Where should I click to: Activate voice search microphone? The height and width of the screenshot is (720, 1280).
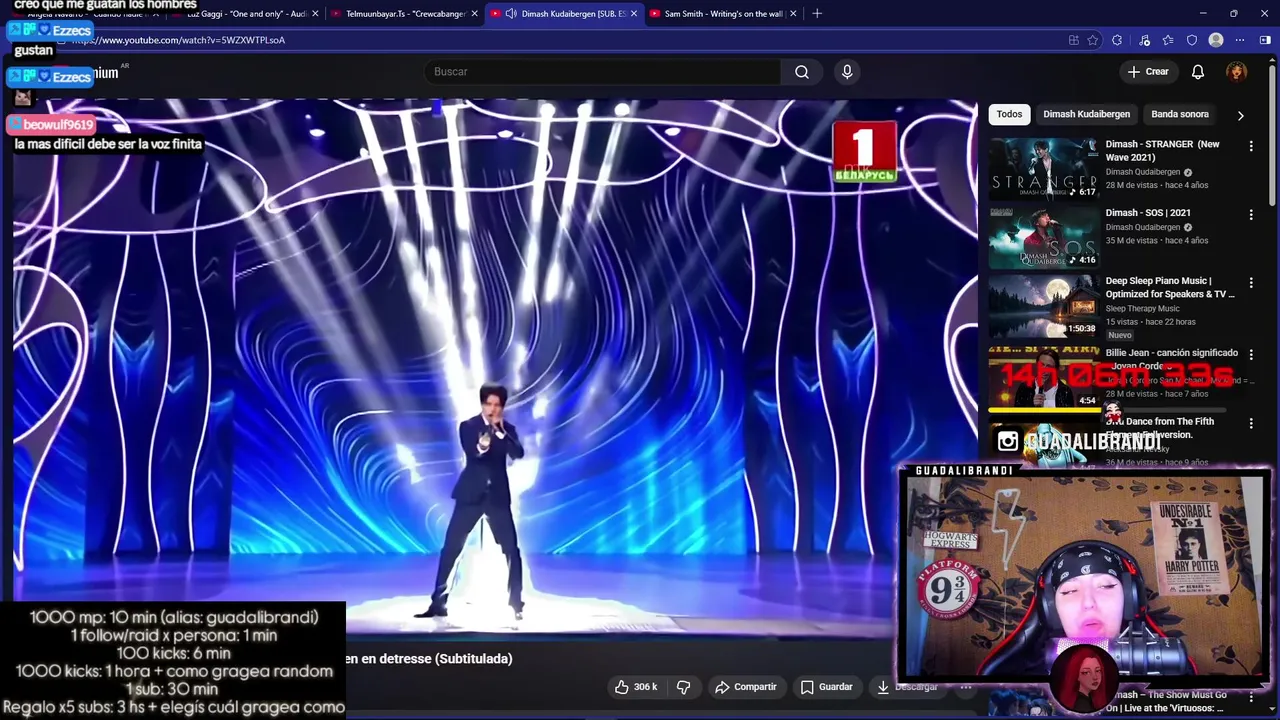pos(847,72)
